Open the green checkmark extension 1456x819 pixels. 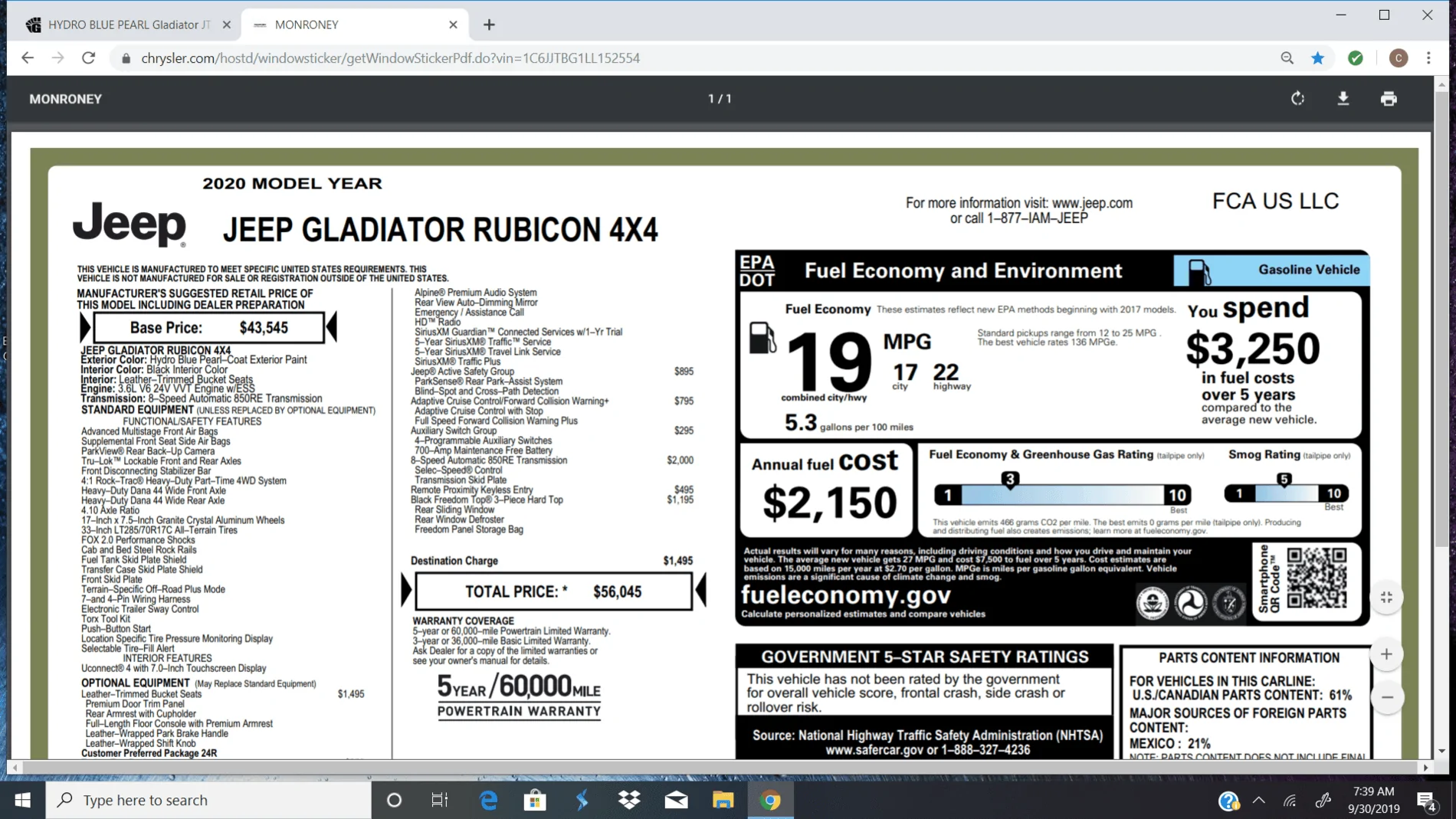coord(1356,58)
